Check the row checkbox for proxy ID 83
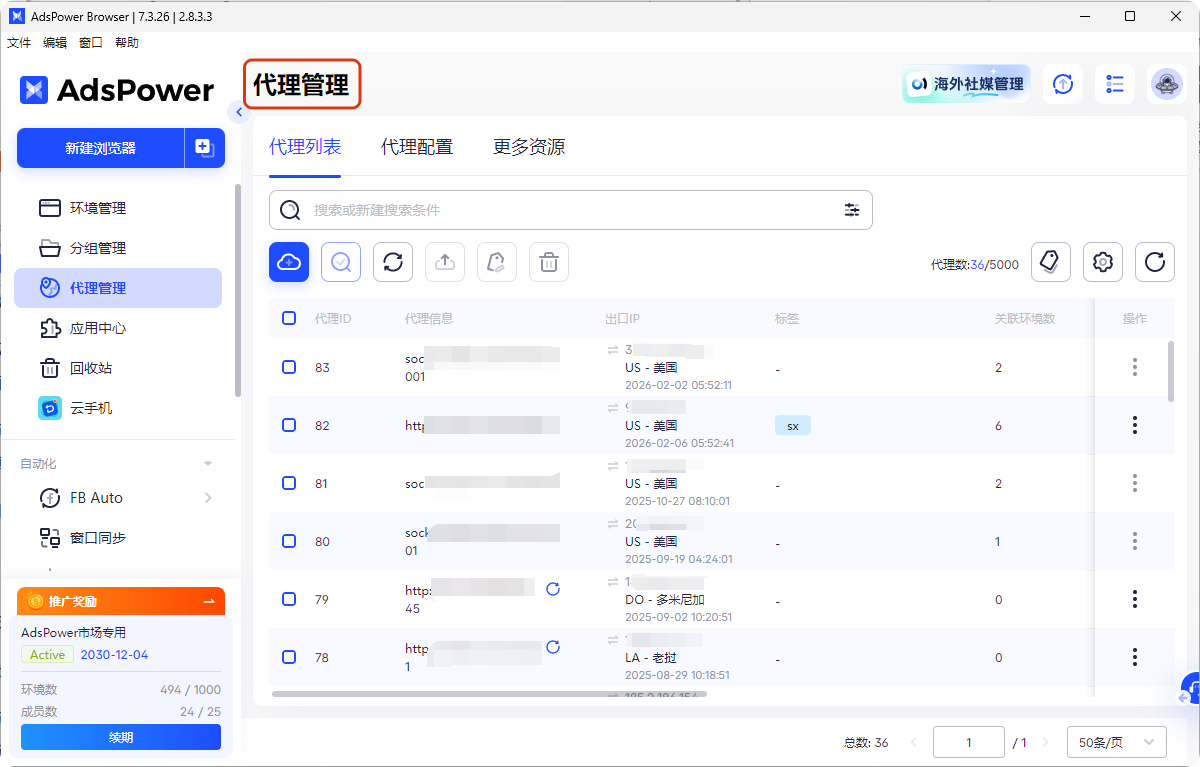The height and width of the screenshot is (767, 1200). tap(289, 367)
